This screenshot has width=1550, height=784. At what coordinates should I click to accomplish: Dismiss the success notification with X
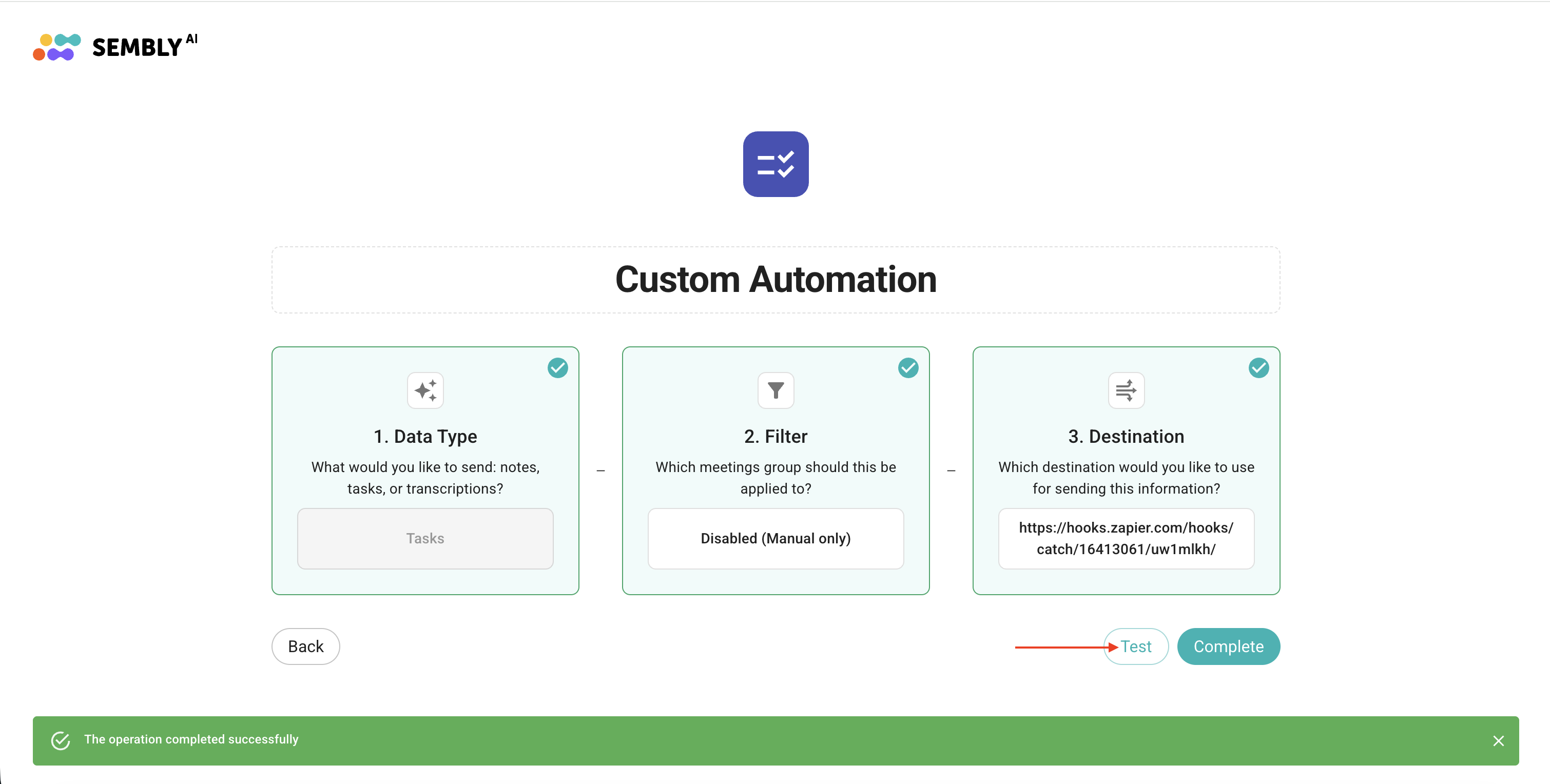coord(1498,741)
